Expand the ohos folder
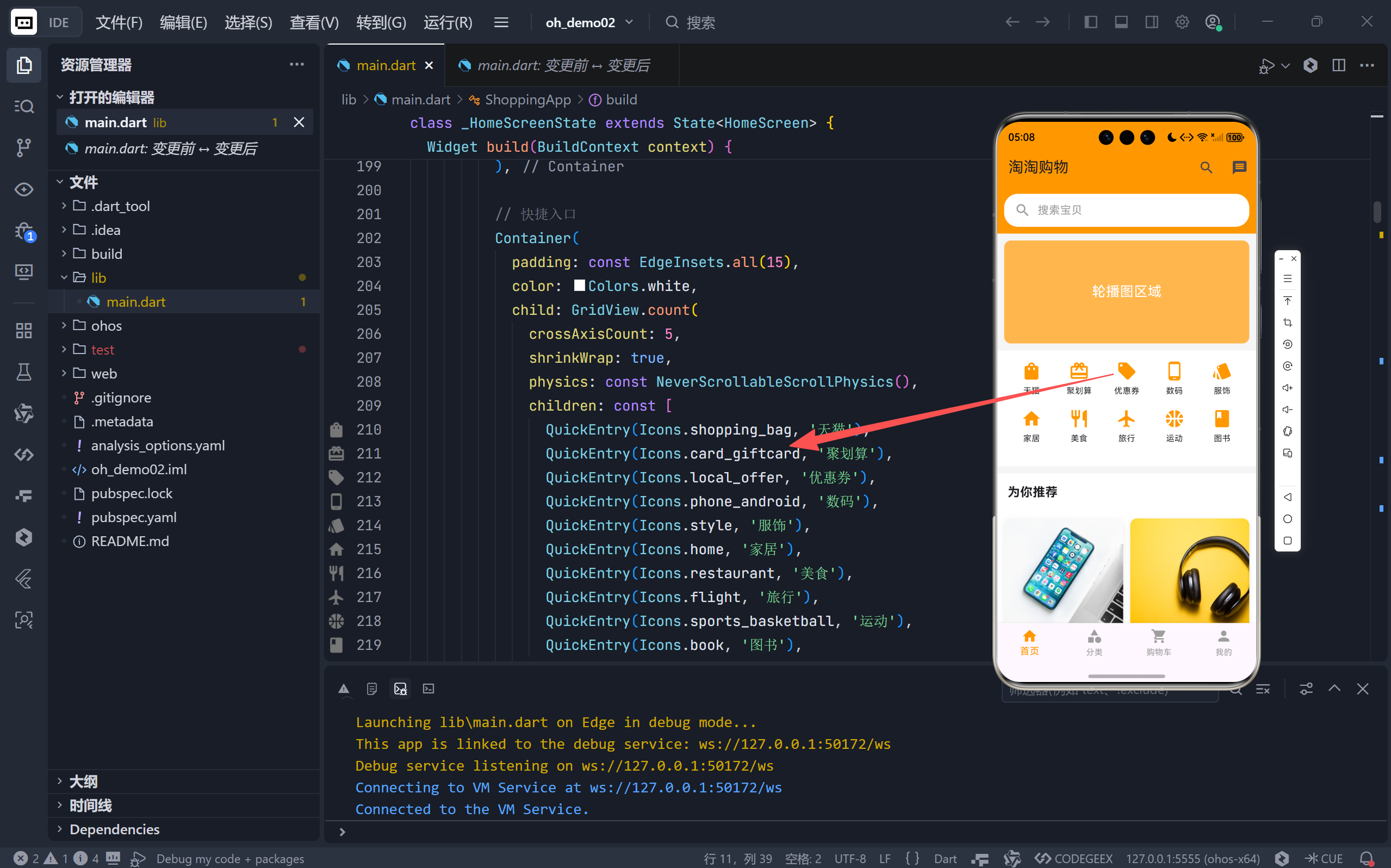 point(106,325)
